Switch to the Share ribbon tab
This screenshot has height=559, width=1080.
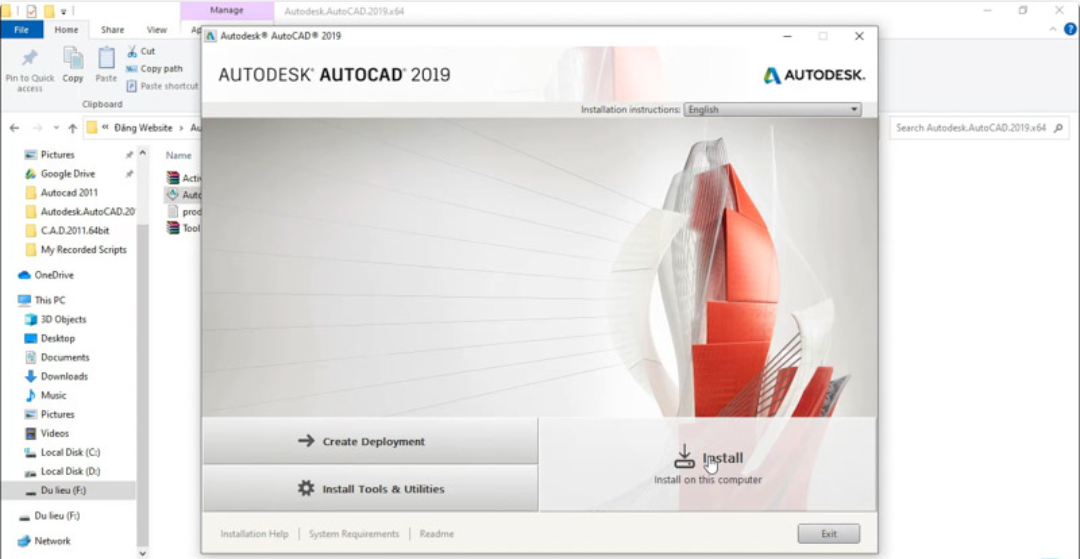(x=112, y=30)
